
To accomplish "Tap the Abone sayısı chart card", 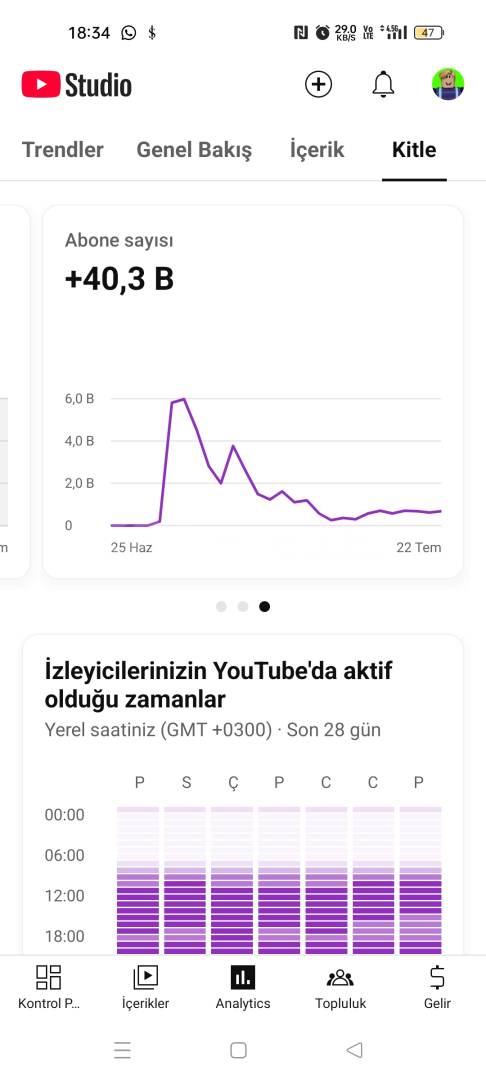I will (x=253, y=391).
